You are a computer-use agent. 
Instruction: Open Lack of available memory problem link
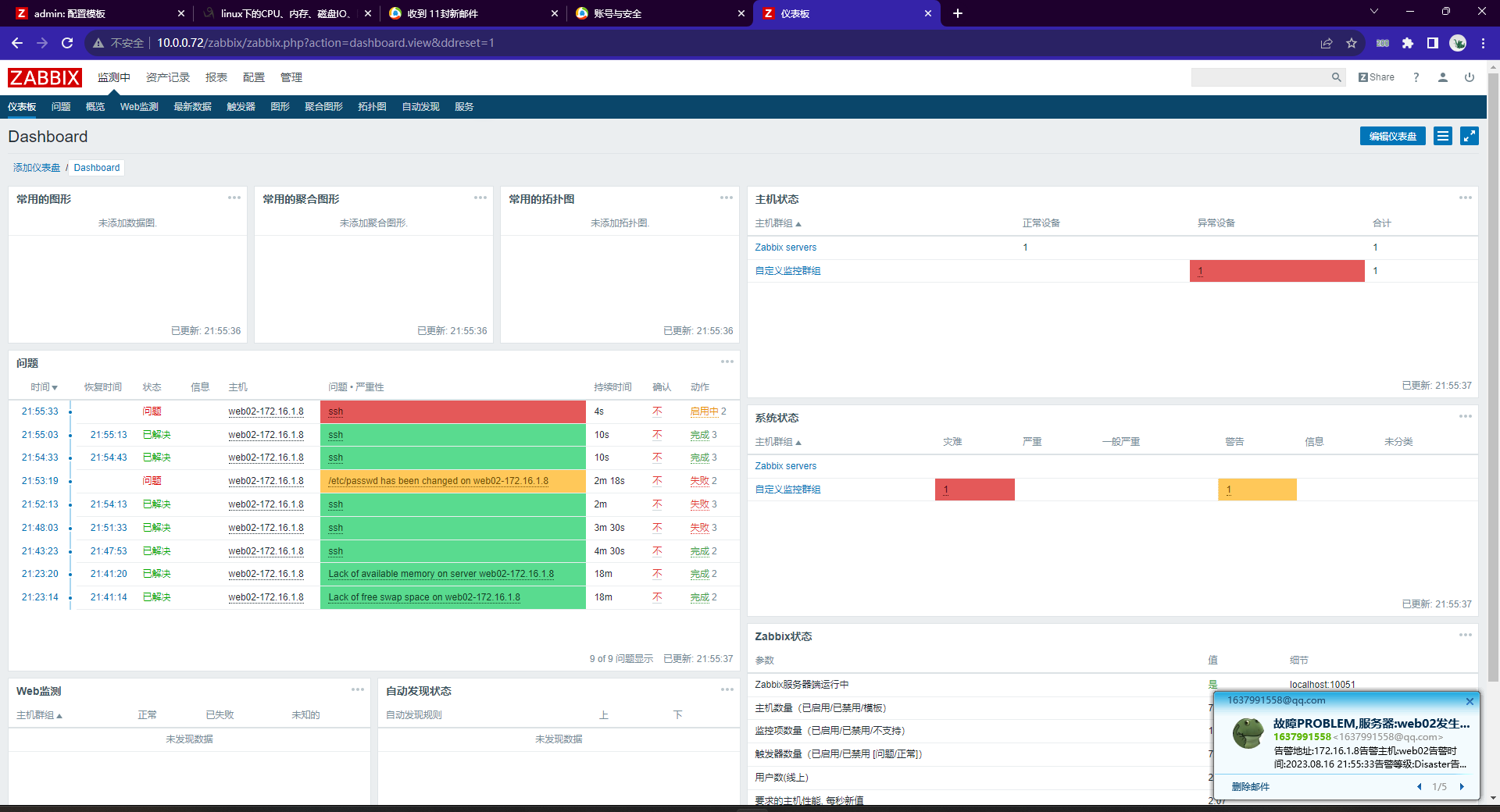coord(441,574)
